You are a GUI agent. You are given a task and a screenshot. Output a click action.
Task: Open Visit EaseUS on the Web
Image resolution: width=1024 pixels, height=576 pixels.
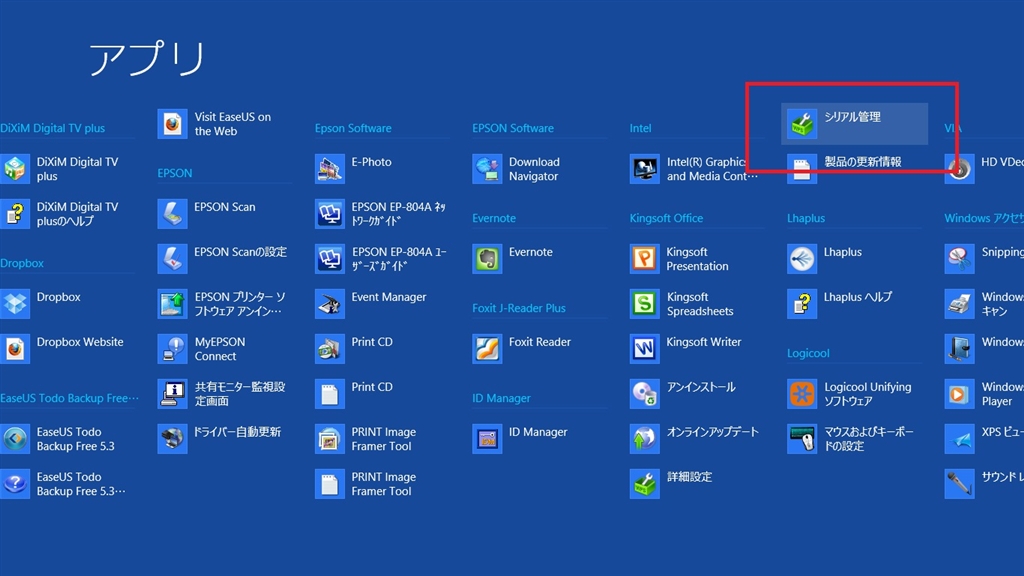(173, 124)
